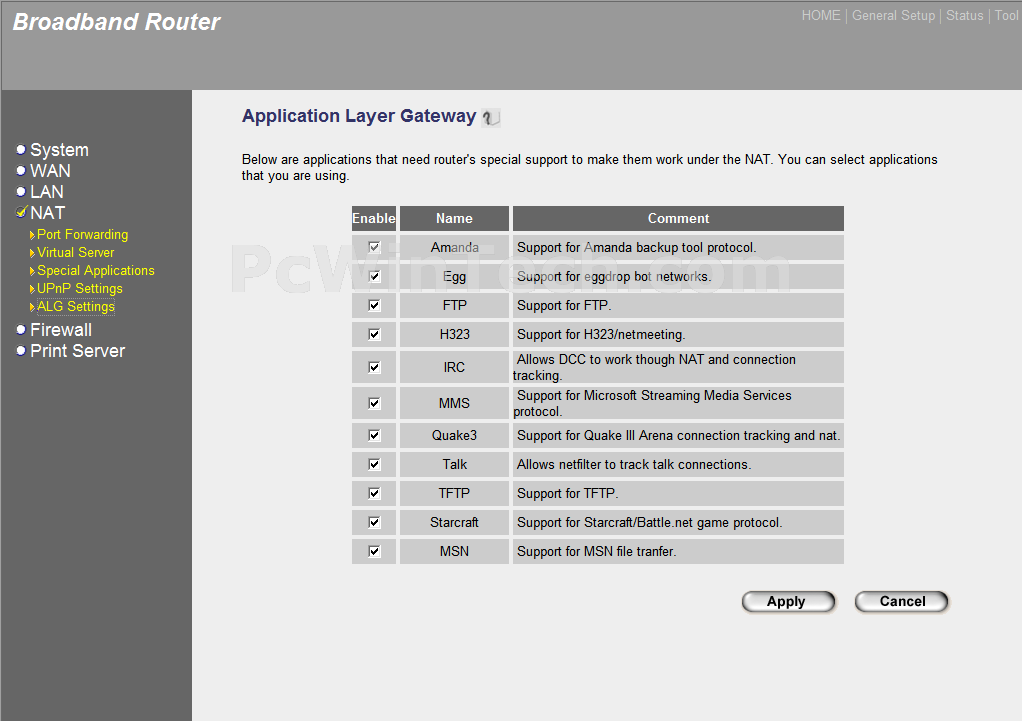Uncheck the Talk enable checkbox
This screenshot has height=721, width=1022.
pos(374,464)
